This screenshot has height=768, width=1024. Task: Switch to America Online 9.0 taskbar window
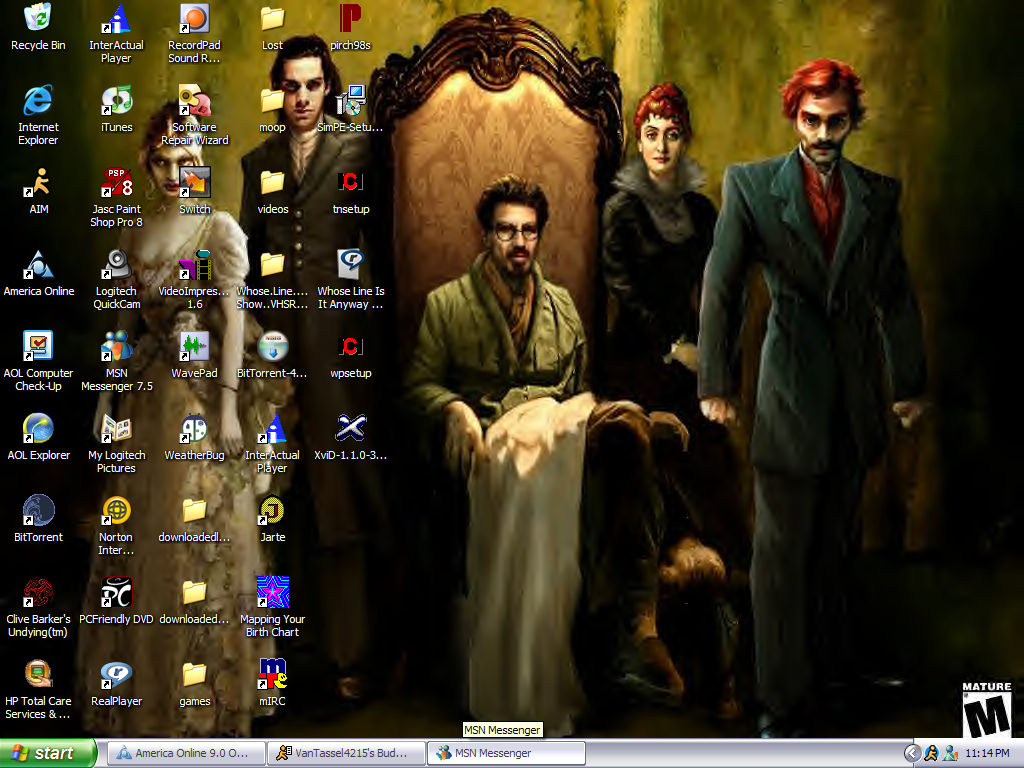pyautogui.click(x=185, y=753)
